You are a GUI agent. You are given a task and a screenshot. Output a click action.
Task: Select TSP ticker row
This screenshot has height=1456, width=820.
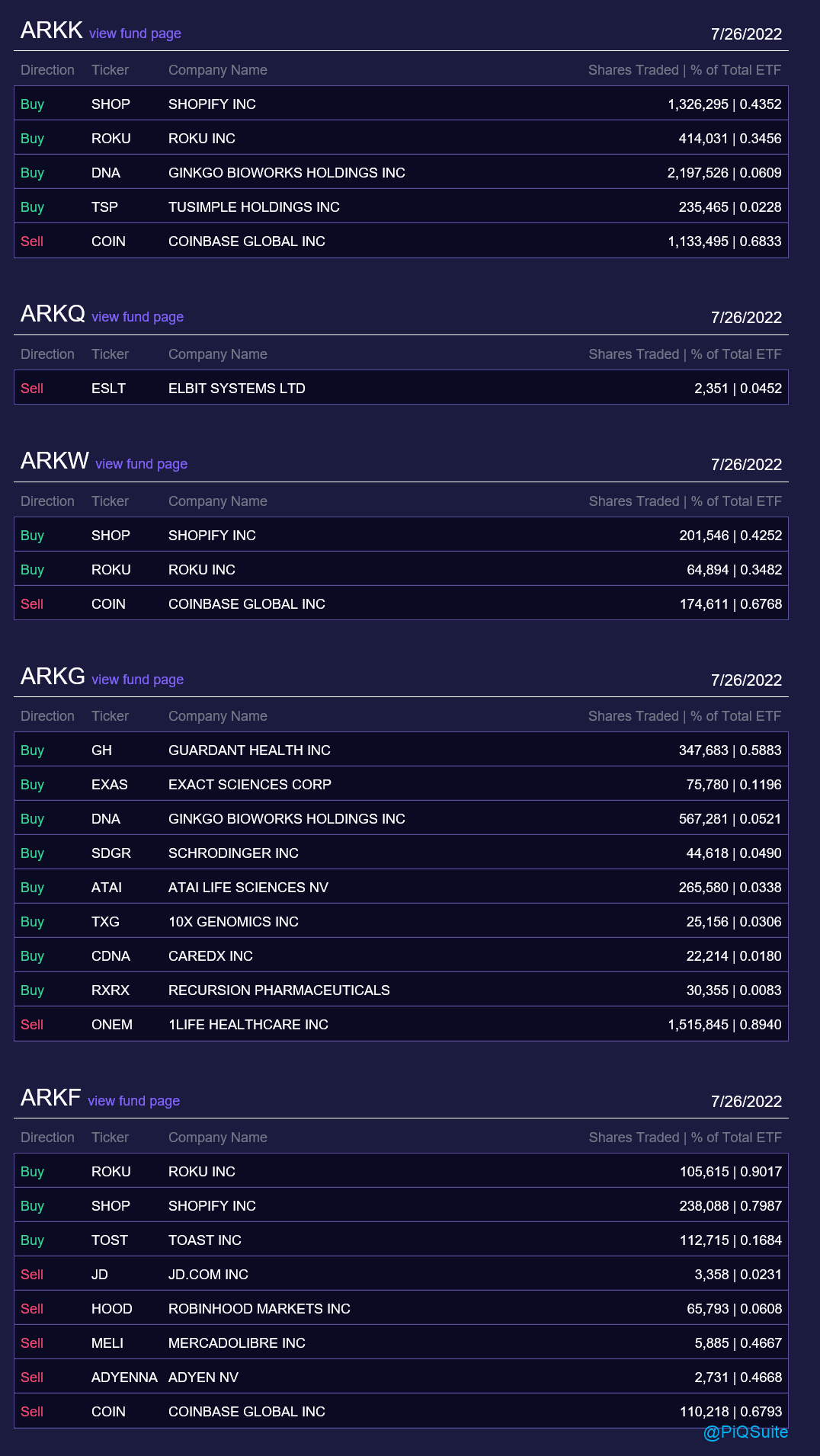click(401, 206)
